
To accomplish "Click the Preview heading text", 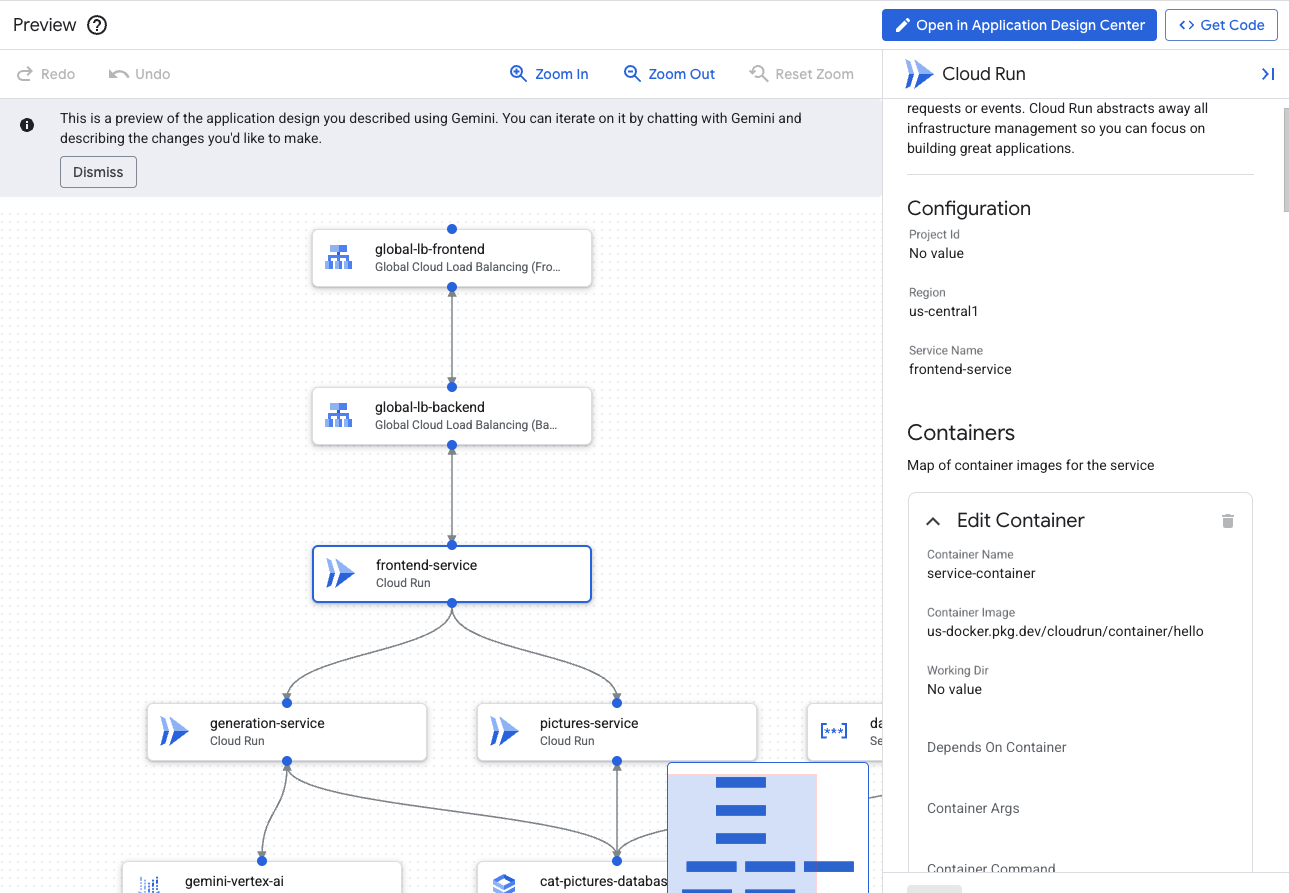I will pyautogui.click(x=45, y=25).
